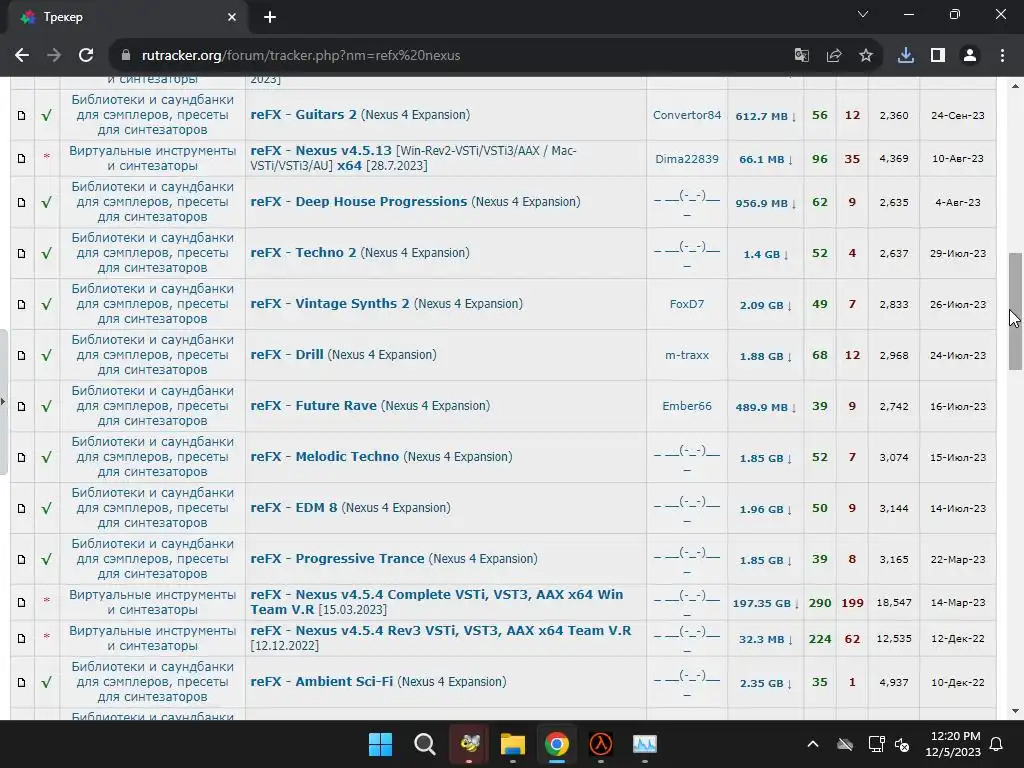The width and height of the screenshot is (1024, 768).
Task: View site info lock icon
Action: [126, 56]
